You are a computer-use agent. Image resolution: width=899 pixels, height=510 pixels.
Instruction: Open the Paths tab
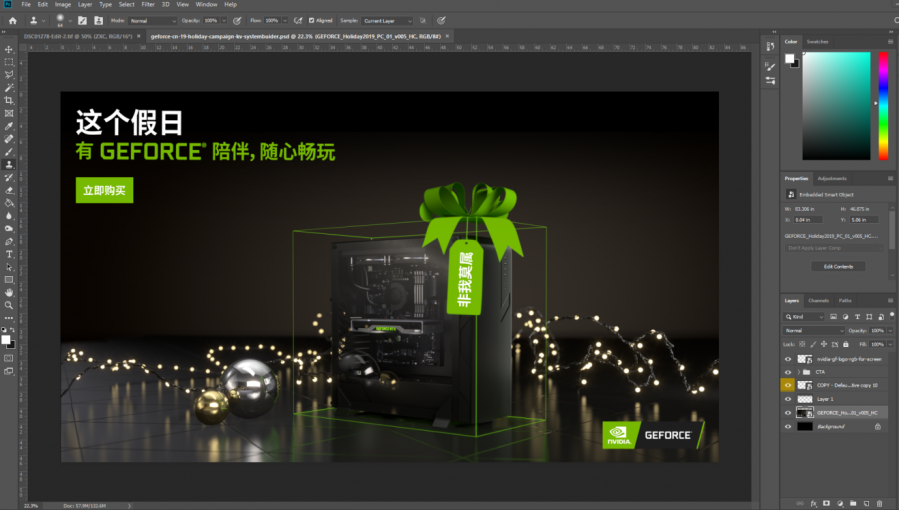coord(845,301)
